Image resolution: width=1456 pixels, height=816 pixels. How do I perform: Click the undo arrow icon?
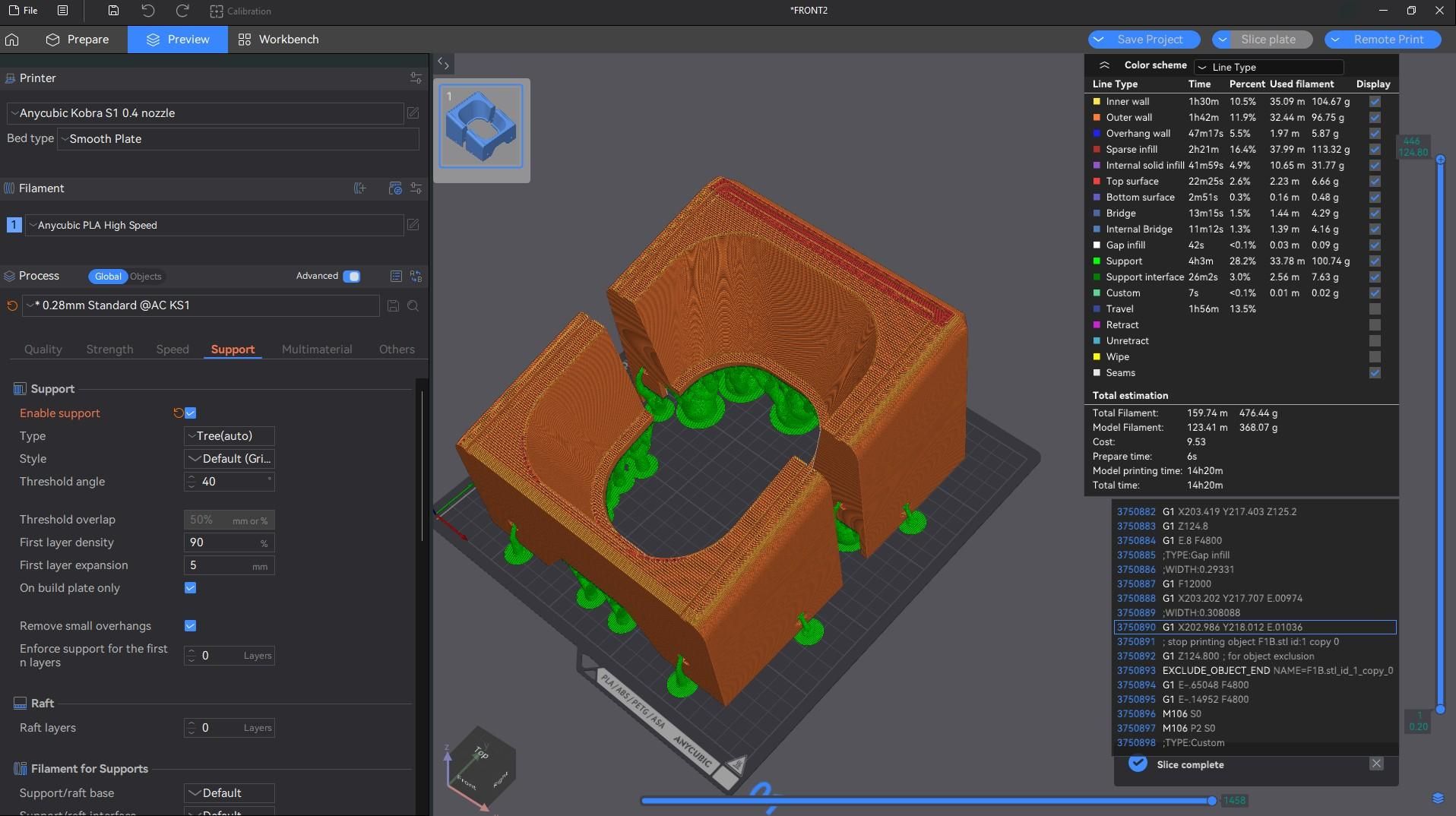(x=147, y=11)
